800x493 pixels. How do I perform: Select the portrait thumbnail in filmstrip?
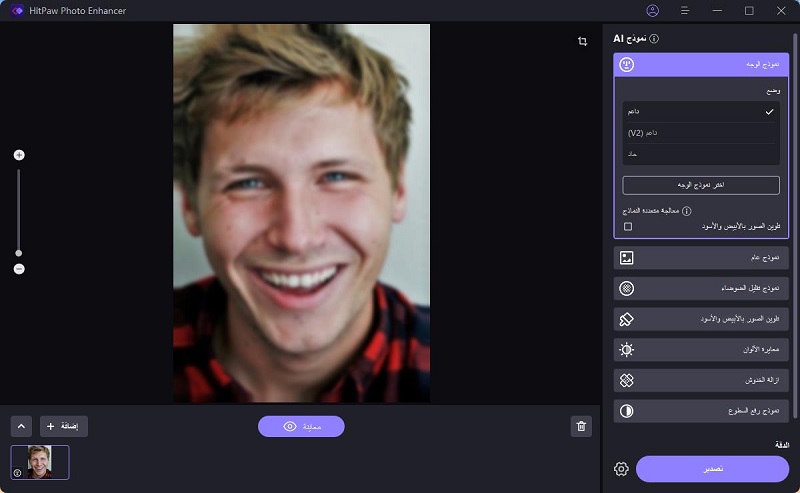pyautogui.click(x=40, y=462)
